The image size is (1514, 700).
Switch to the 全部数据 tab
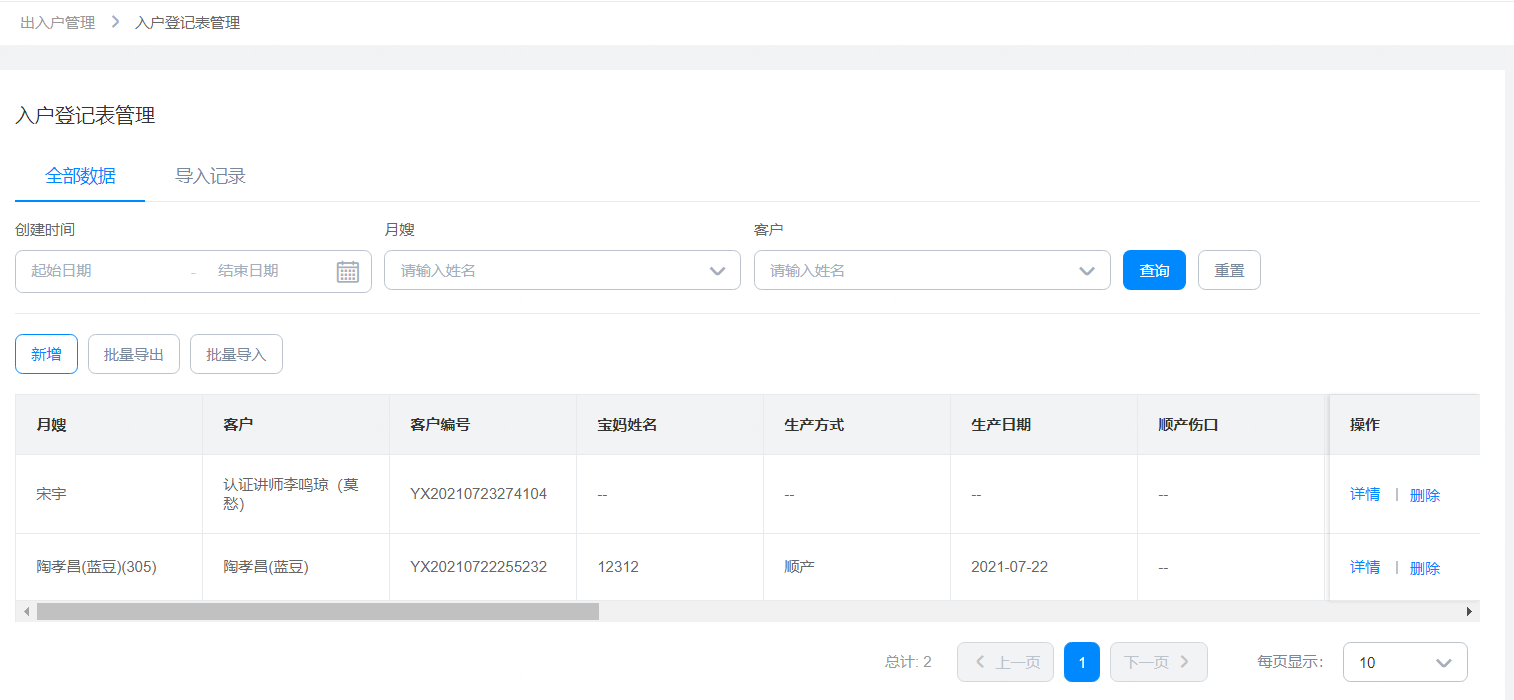[80, 177]
